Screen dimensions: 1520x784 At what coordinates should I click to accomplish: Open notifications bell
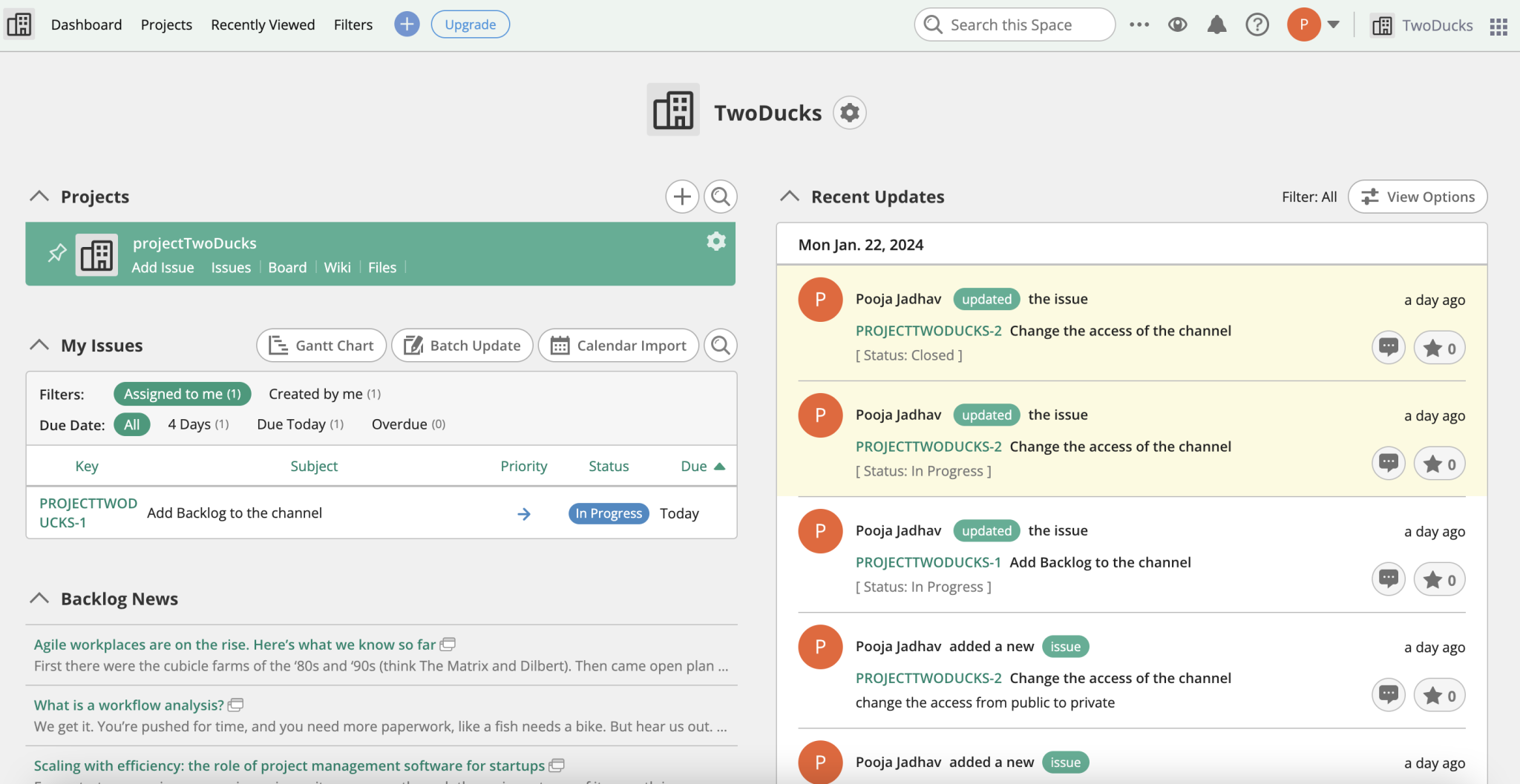point(1216,24)
